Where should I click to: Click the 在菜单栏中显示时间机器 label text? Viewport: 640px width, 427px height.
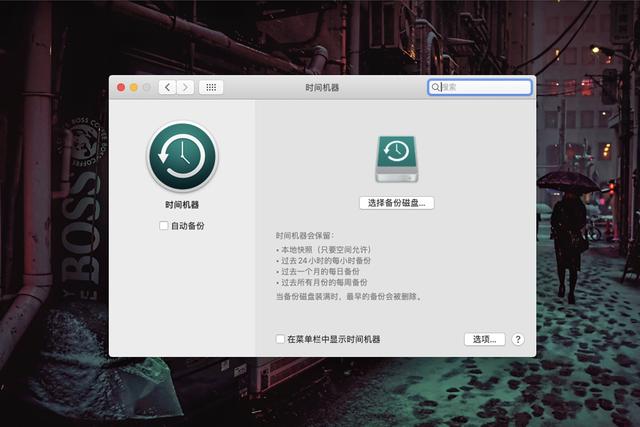click(x=334, y=339)
